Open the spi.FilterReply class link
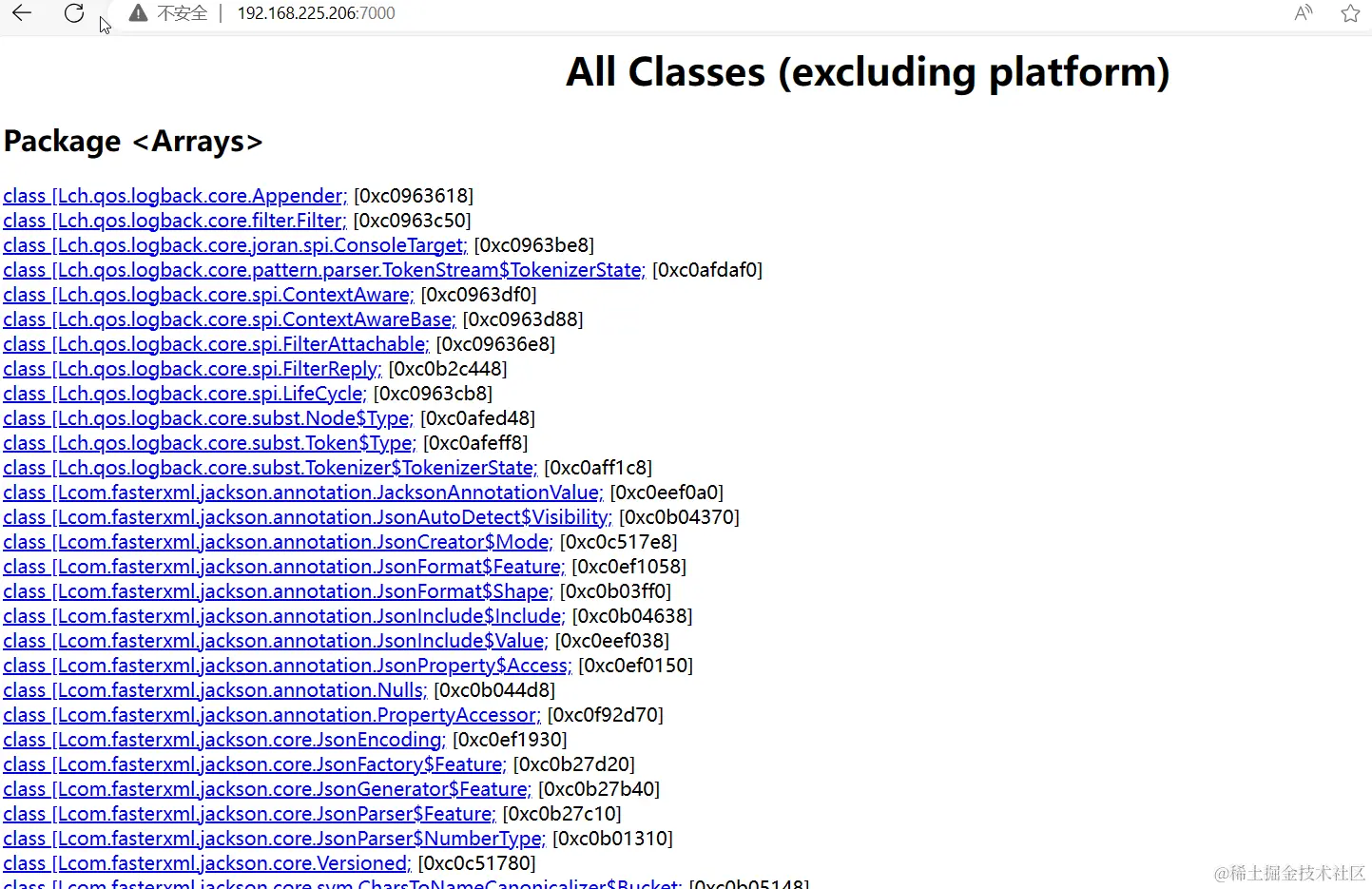1372x889 pixels. [x=192, y=369]
